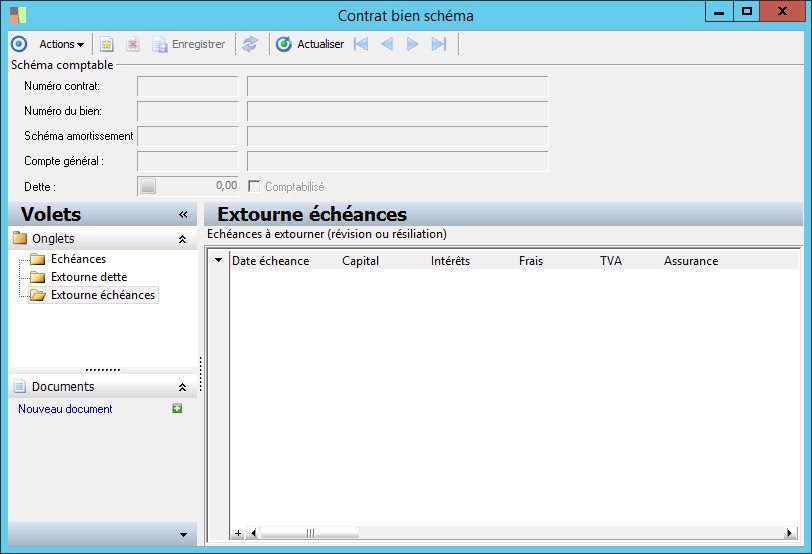Click the grid scrollbar left arrow

253,533
